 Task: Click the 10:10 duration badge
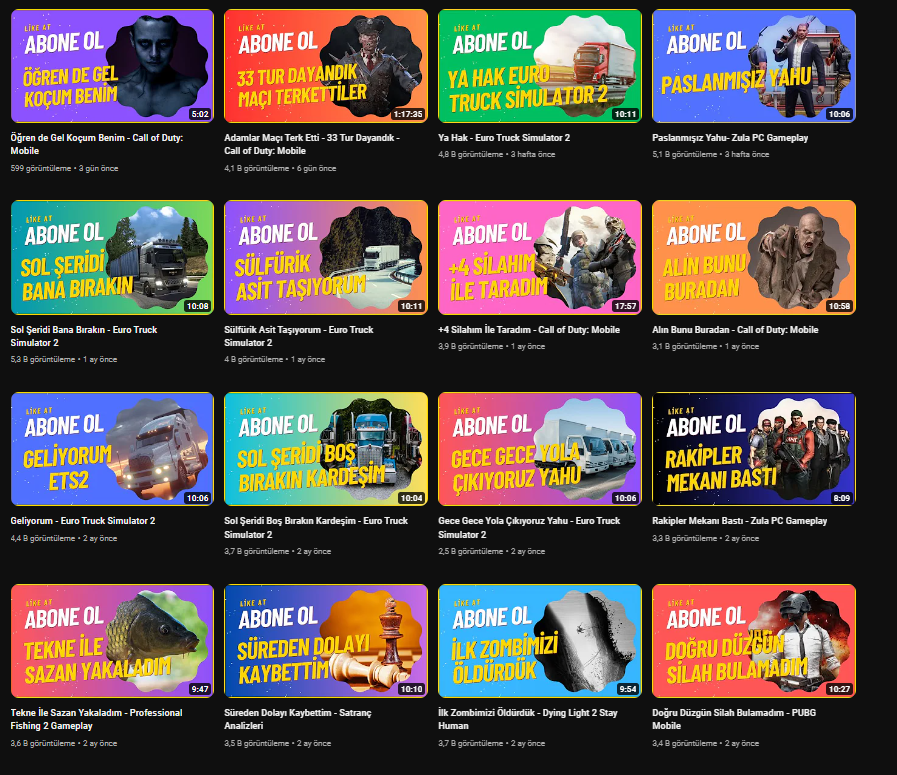[x=411, y=689]
